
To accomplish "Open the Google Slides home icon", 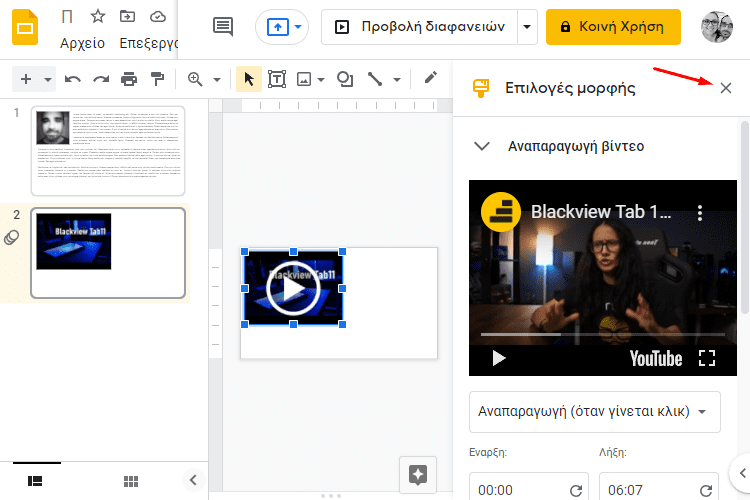I will coord(24,28).
